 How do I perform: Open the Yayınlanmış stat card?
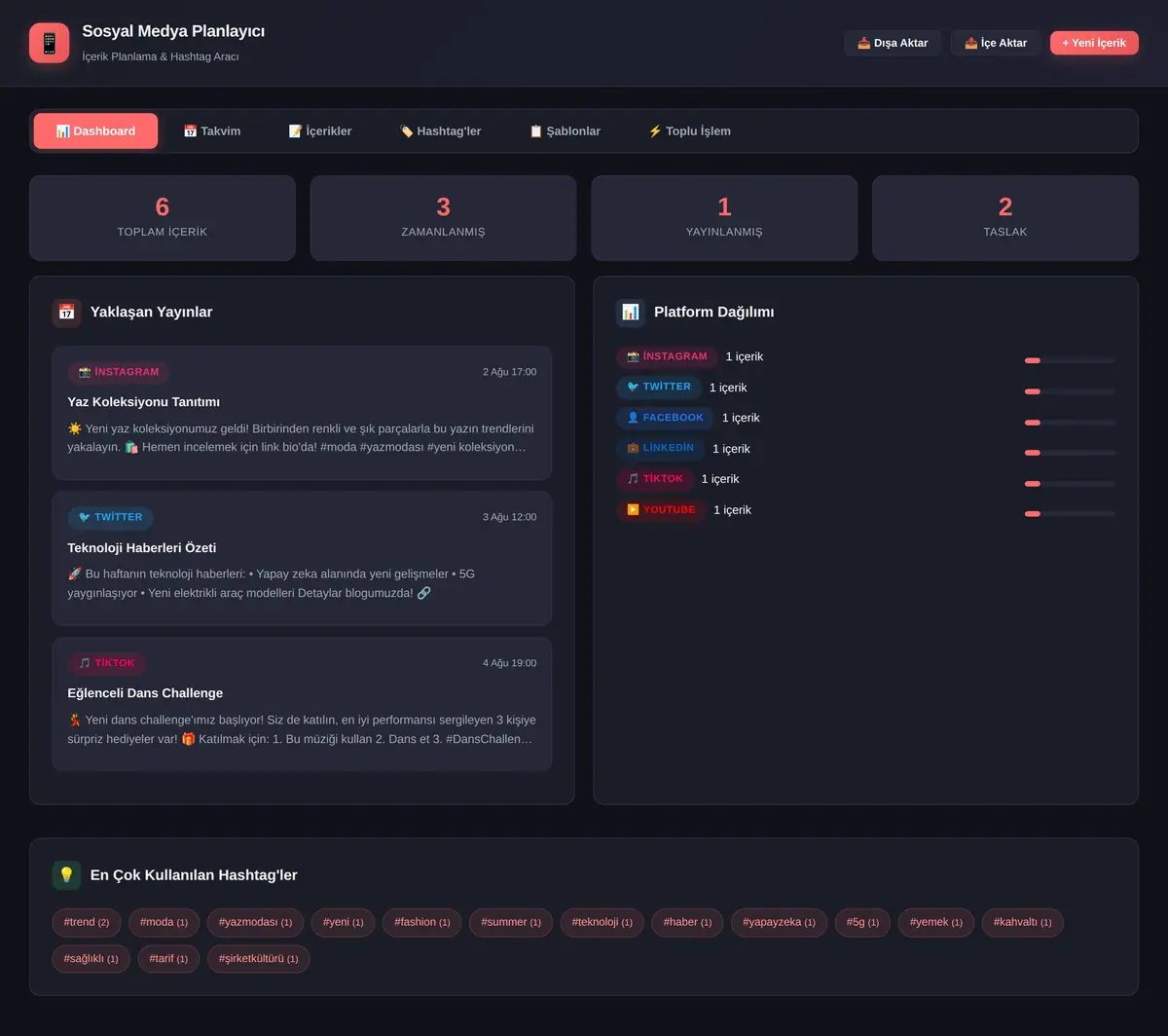tap(724, 218)
